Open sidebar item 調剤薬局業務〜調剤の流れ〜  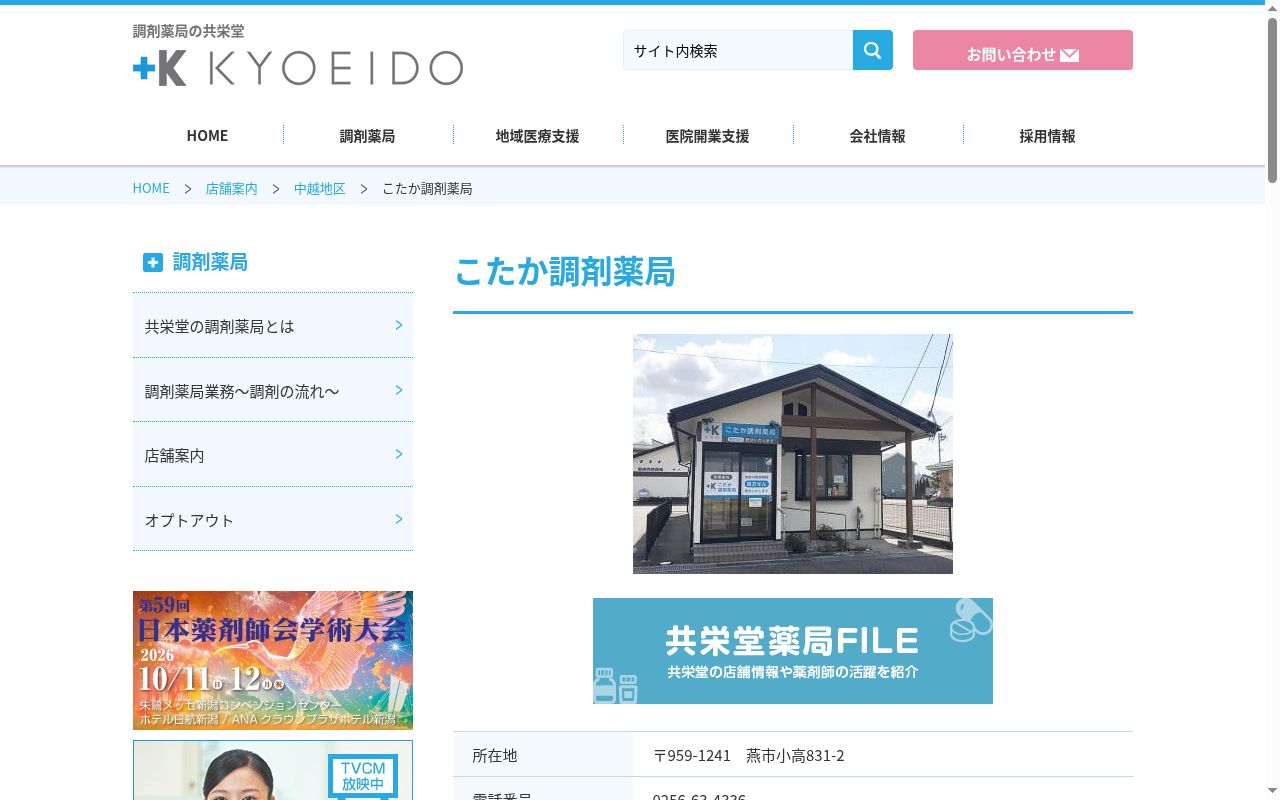point(273,390)
